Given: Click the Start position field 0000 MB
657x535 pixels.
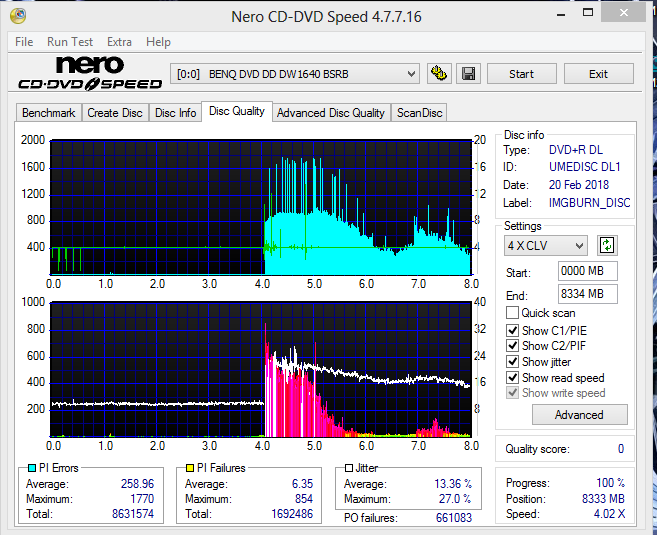Looking at the screenshot, I should click(587, 271).
